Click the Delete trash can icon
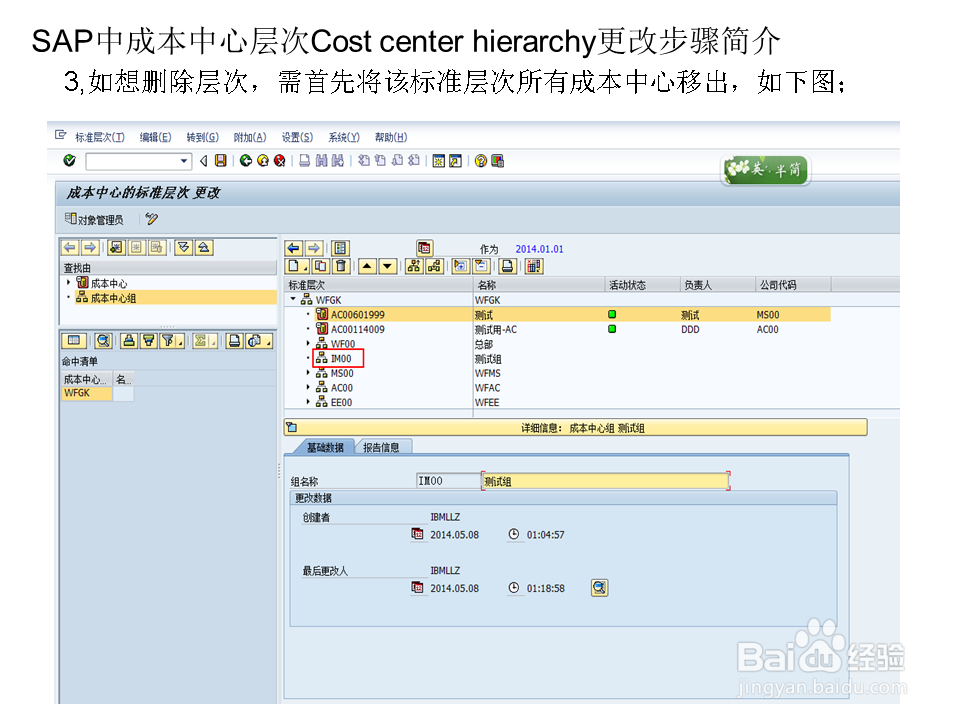The width and height of the screenshot is (960, 720). click(x=341, y=266)
